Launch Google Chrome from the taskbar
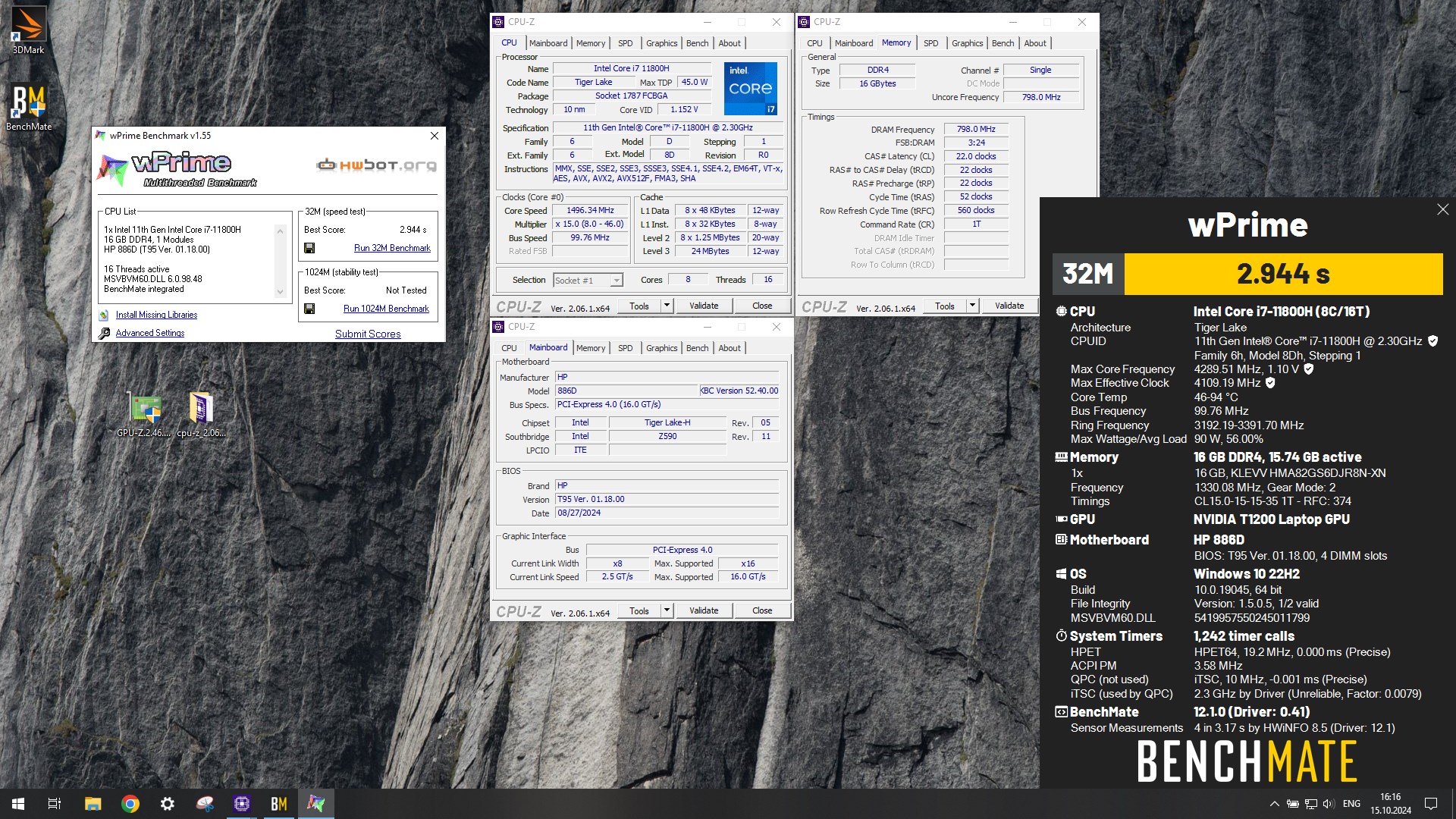Viewport: 1456px width, 819px height. [x=130, y=804]
